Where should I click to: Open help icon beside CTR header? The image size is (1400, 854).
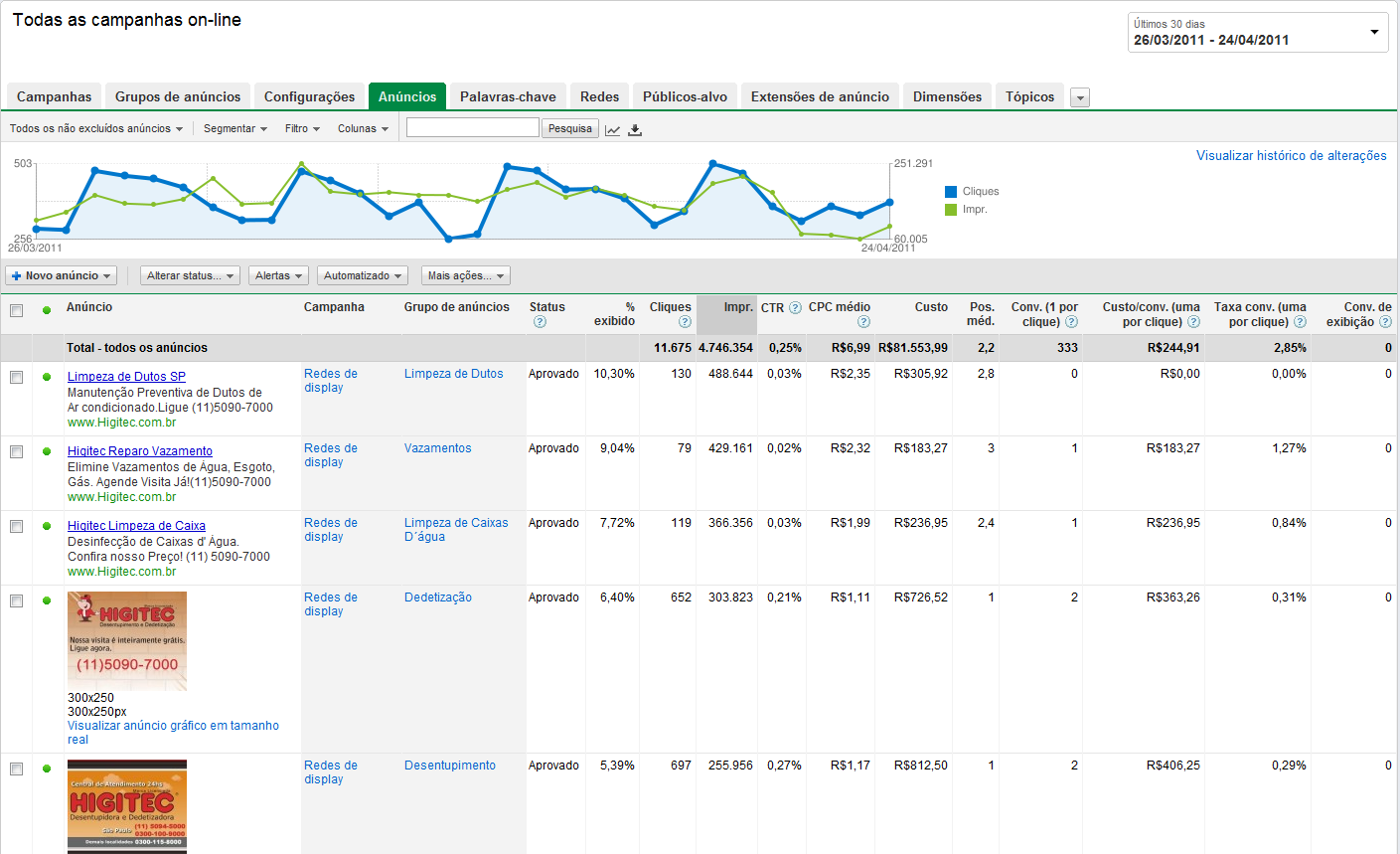795,308
